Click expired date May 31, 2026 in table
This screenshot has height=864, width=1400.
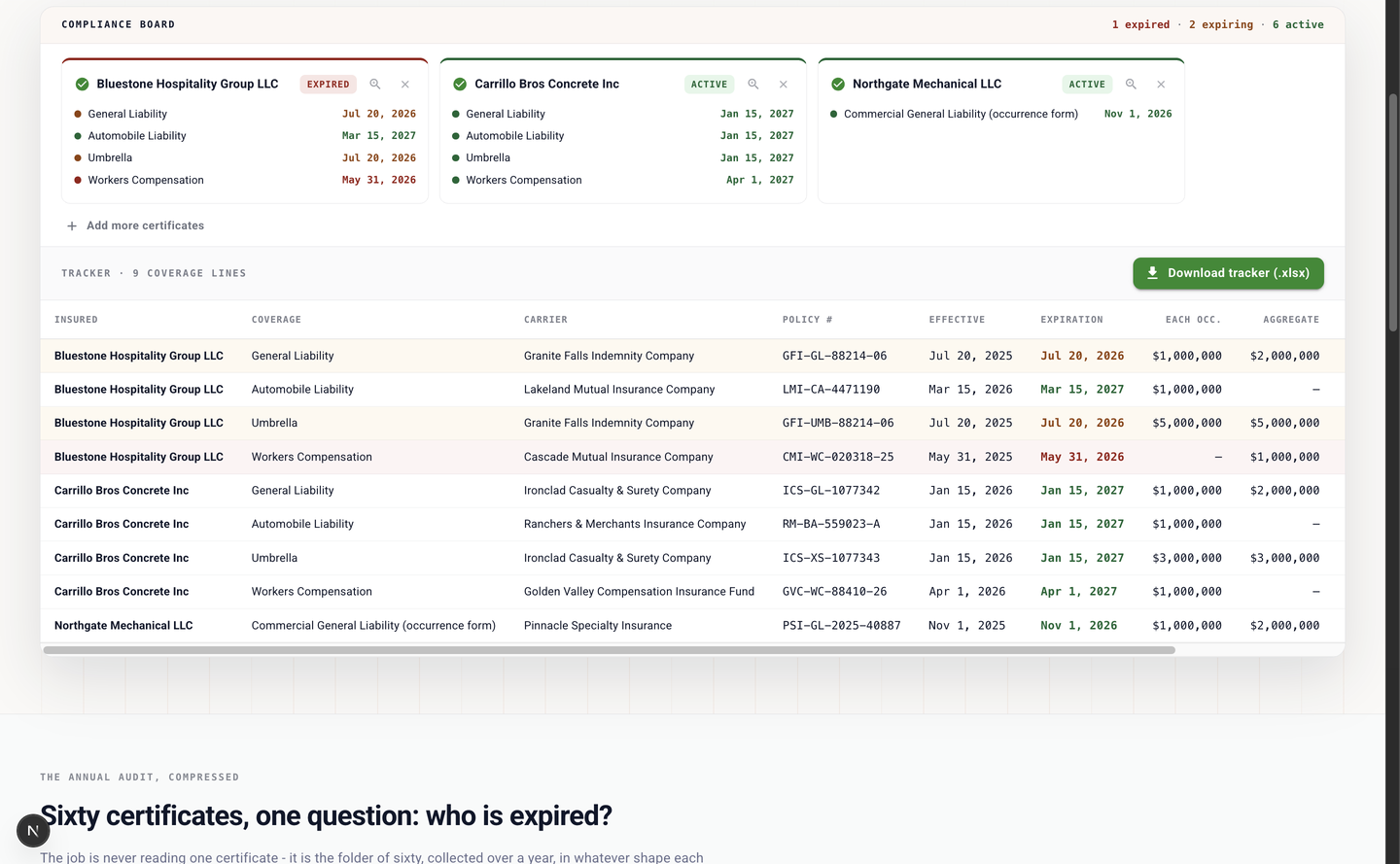1082,457
